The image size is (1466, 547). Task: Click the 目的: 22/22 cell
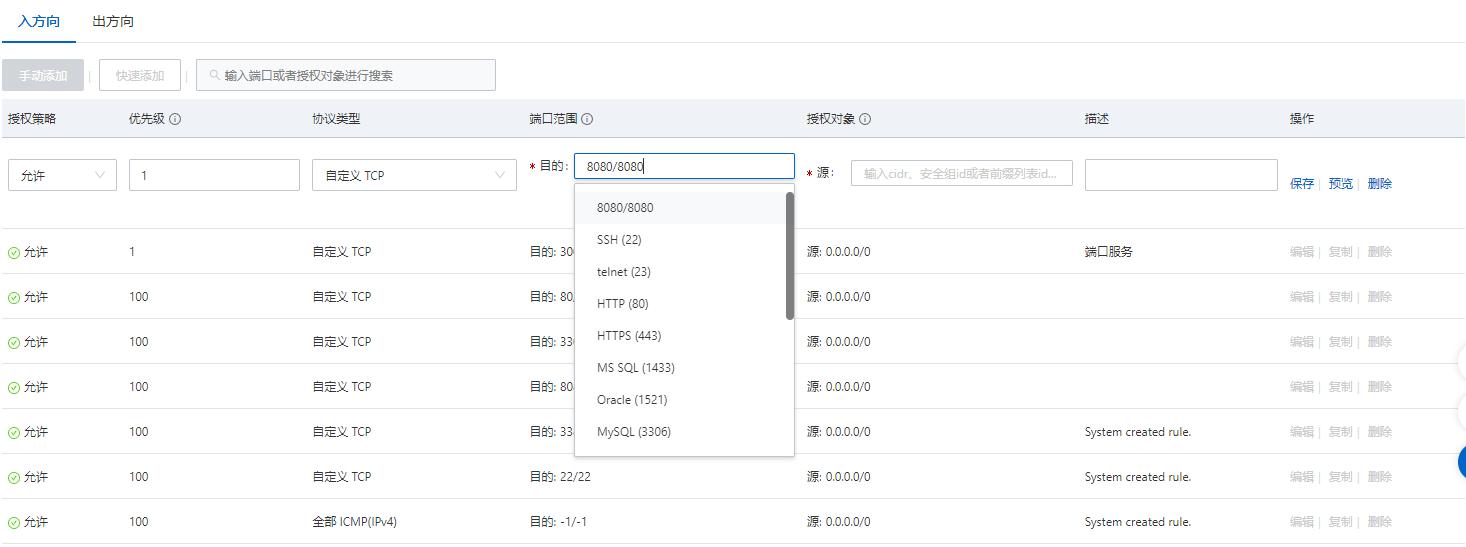560,477
